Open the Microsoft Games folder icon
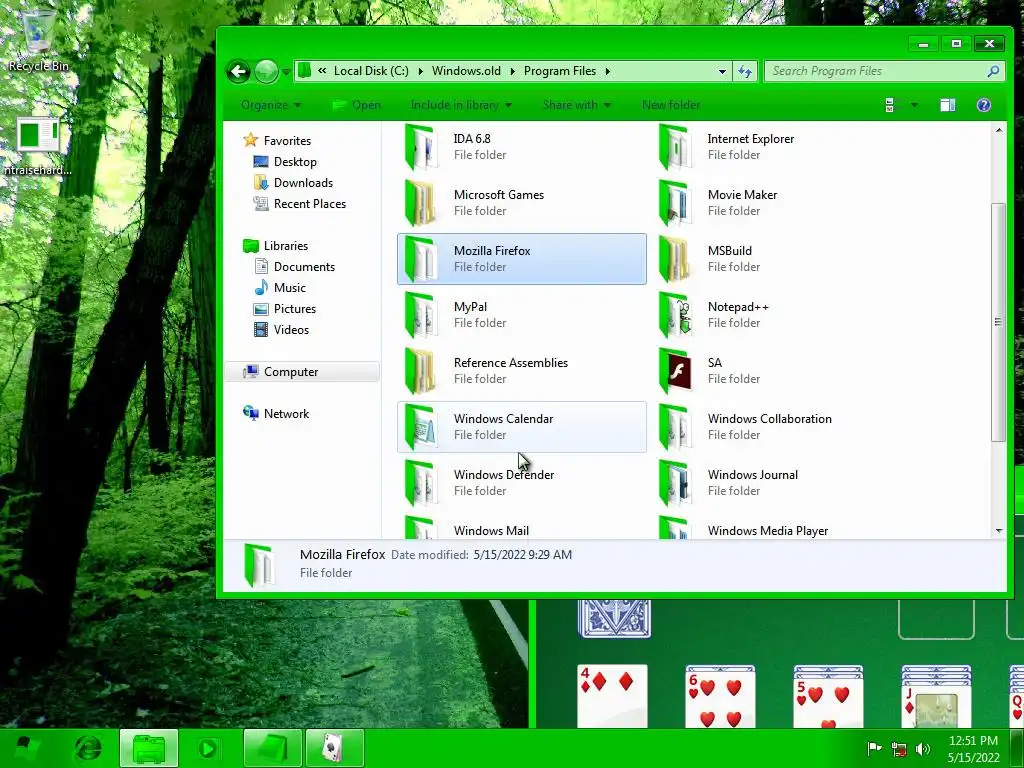 point(421,203)
